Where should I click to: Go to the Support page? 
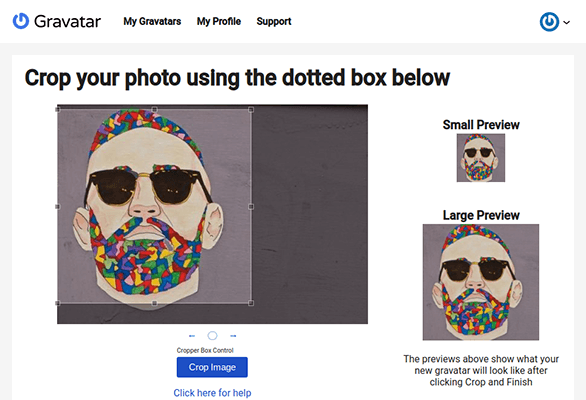click(x=274, y=22)
